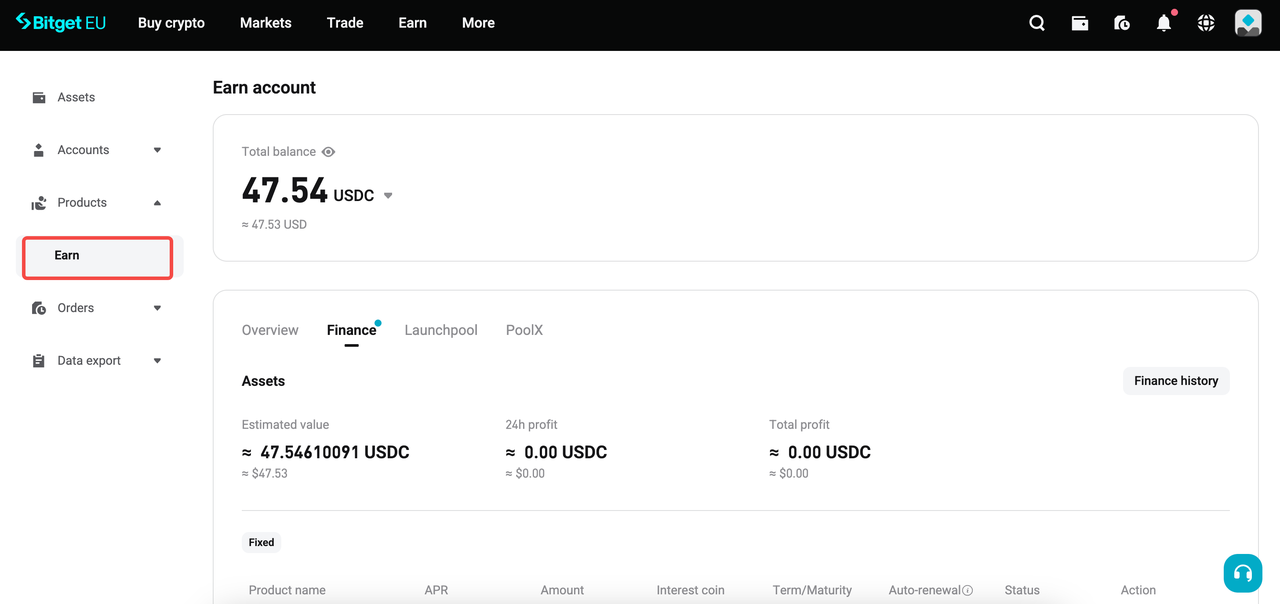
Task: Click the Orders sidebar label
Action: pos(76,308)
